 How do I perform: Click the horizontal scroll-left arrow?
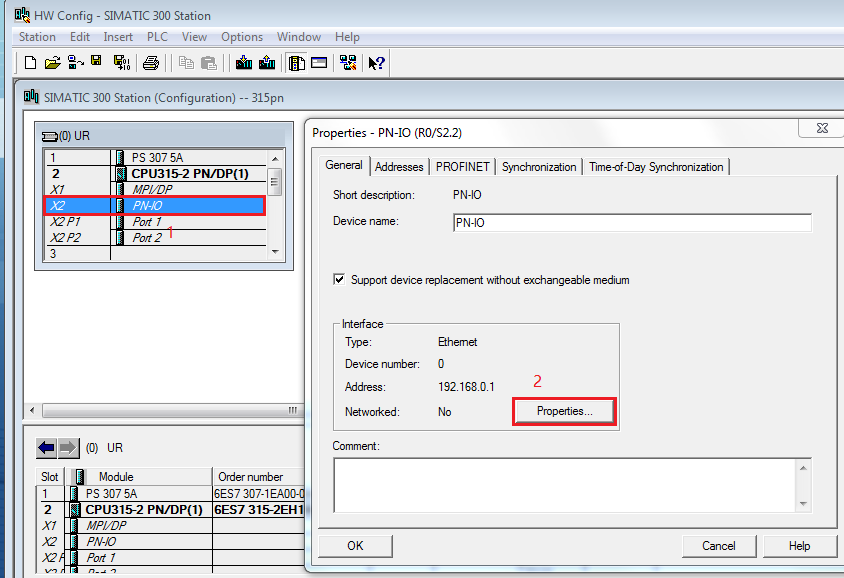pyautogui.click(x=32, y=411)
